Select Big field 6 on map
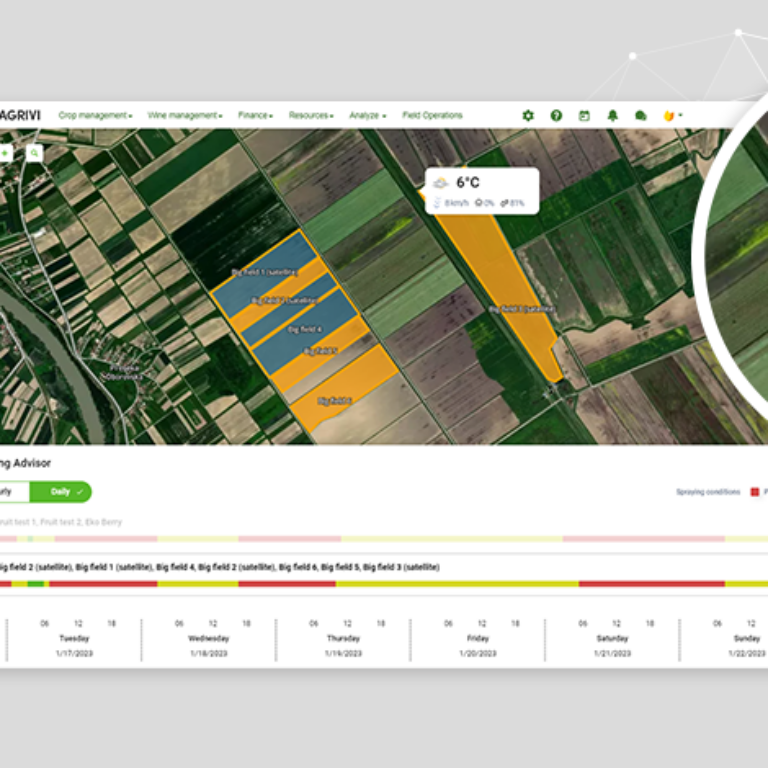The height and width of the screenshot is (768, 768). [x=335, y=401]
